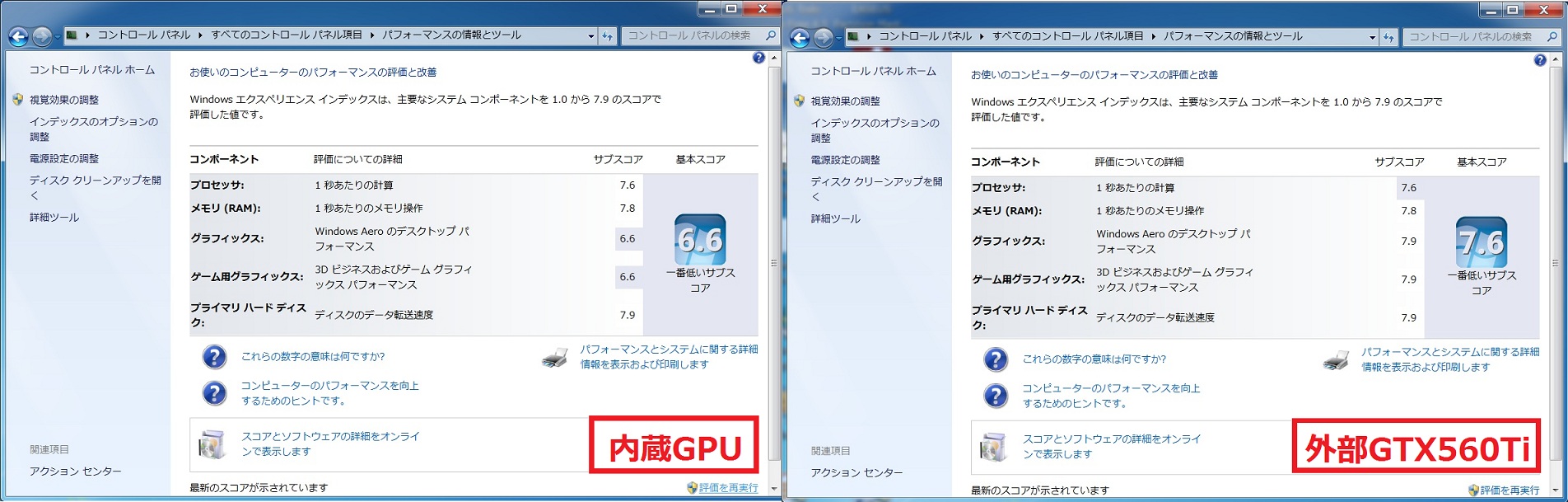The image size is (1568, 502).
Task: Open ディスク クリーンアップを開く in left window
Action: coord(96,187)
